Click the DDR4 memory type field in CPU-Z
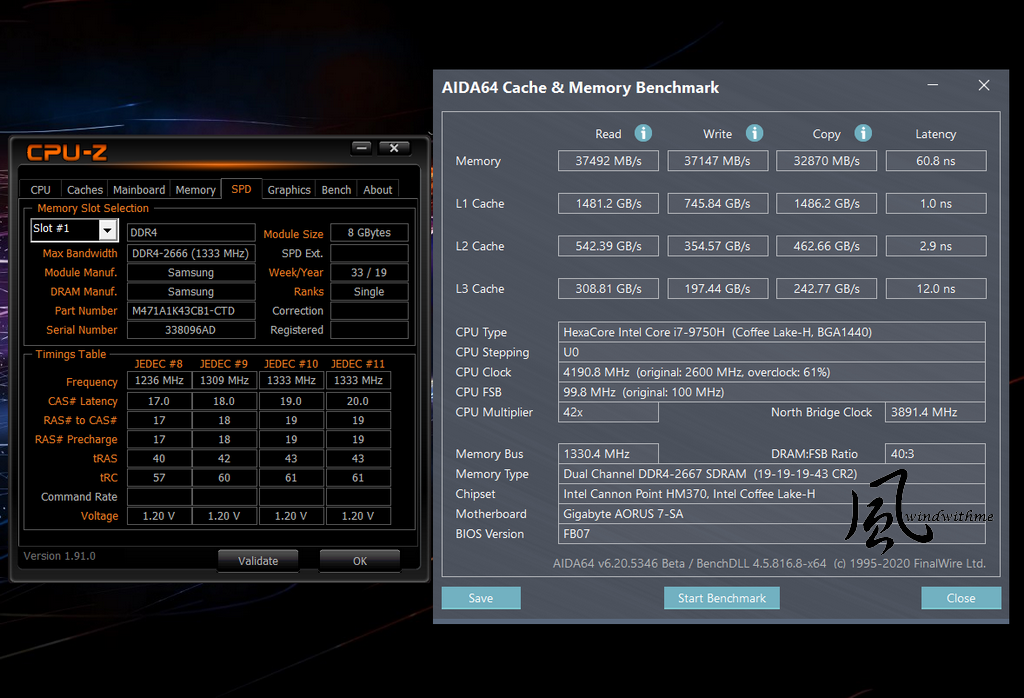This screenshot has height=698, width=1024. click(191, 232)
